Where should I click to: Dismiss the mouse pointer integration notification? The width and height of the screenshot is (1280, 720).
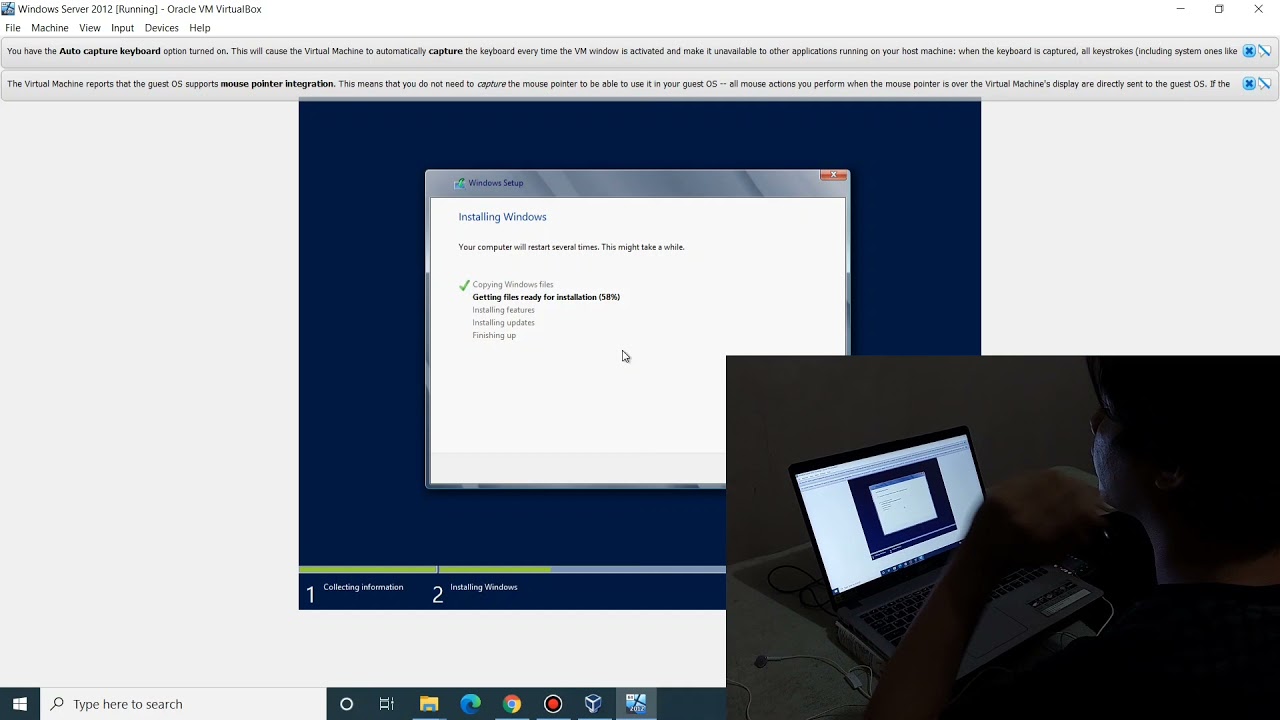[x=1249, y=84]
